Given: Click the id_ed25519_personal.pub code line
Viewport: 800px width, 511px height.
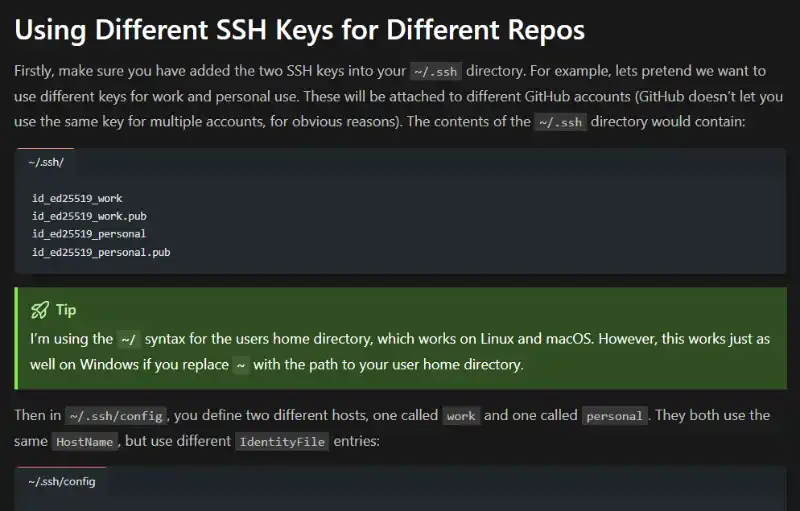Looking at the screenshot, I should coord(101,252).
